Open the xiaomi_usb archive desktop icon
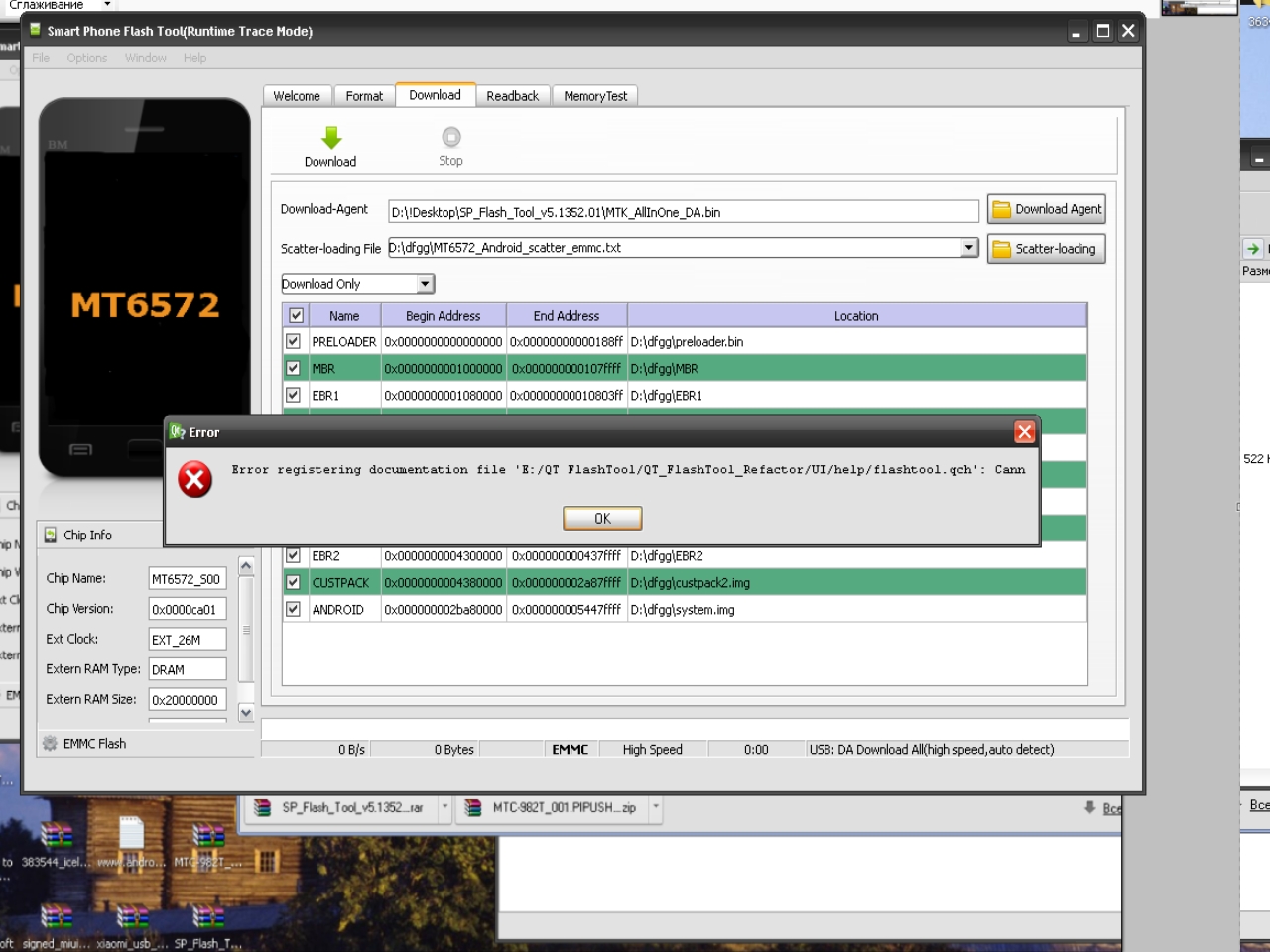The image size is (1270, 952). click(x=132, y=919)
